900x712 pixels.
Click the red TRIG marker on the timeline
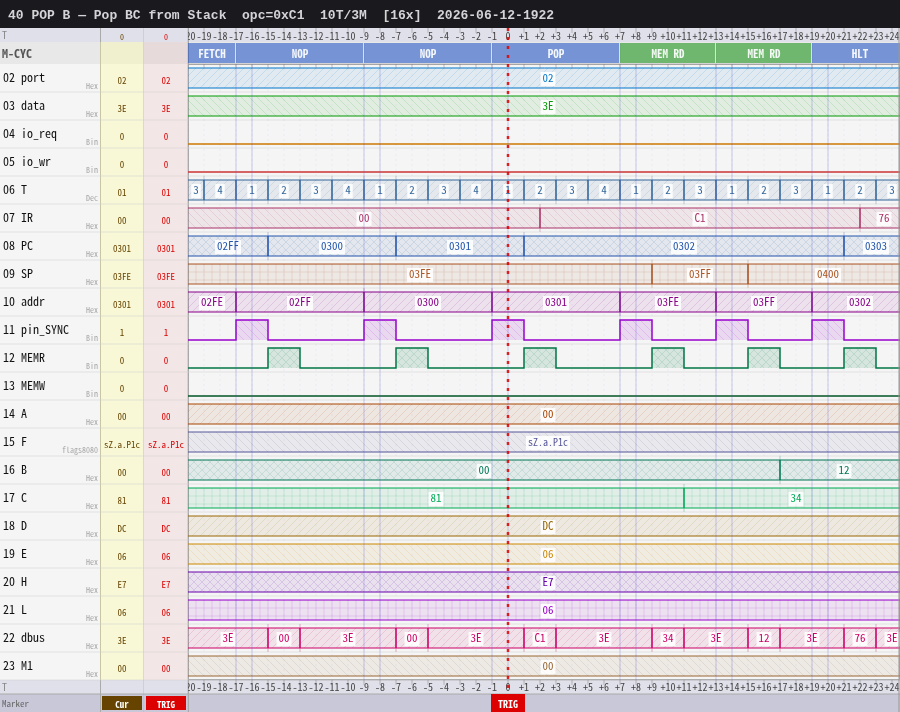tap(507, 704)
